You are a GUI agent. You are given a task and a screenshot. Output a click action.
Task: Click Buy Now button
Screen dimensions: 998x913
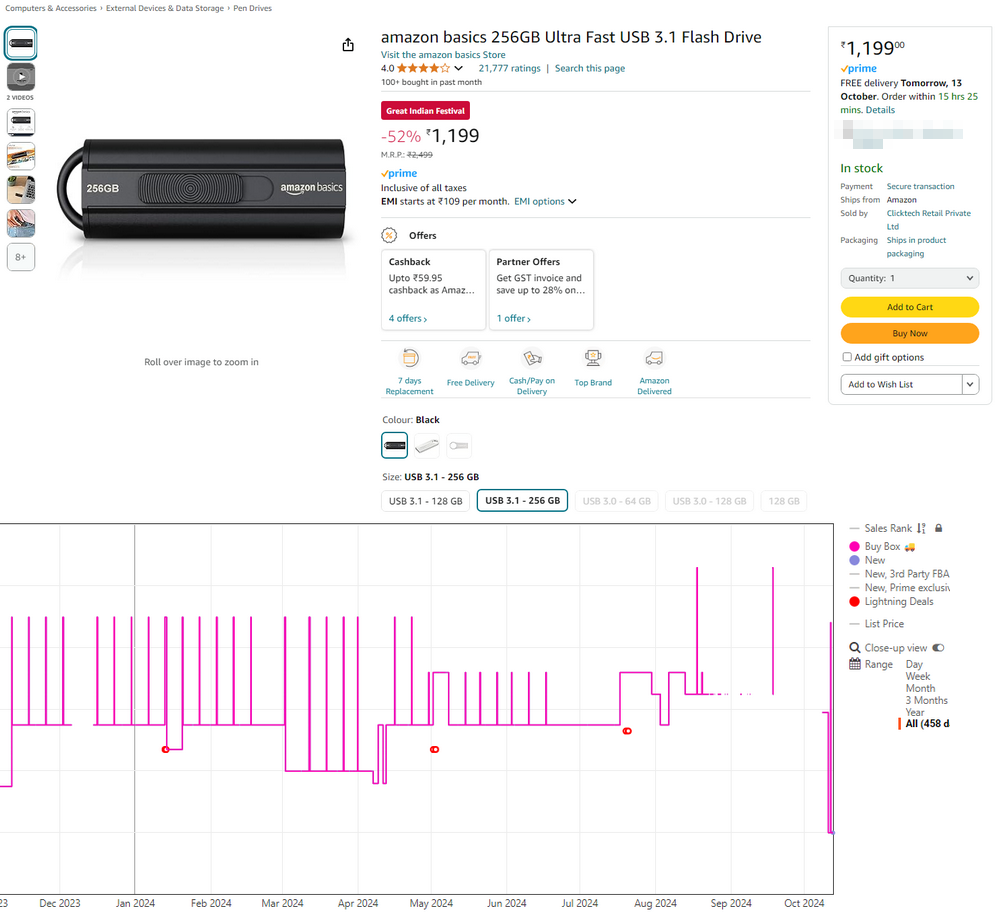click(910, 333)
